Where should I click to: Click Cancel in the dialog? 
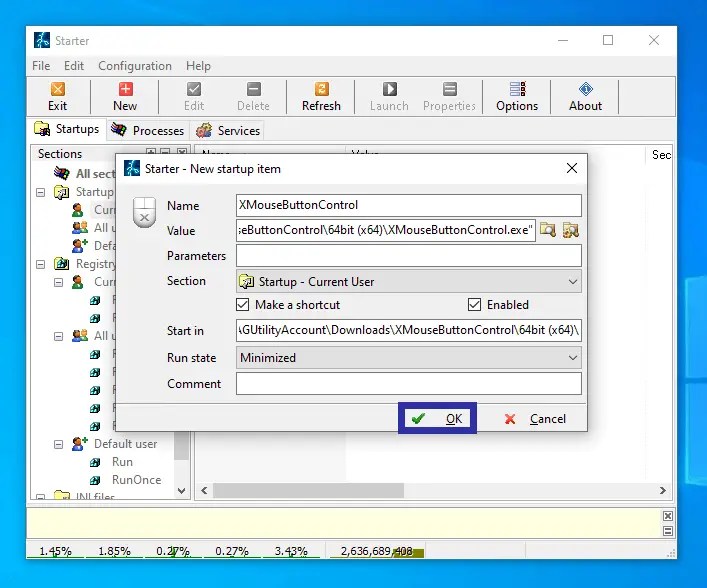click(x=535, y=419)
